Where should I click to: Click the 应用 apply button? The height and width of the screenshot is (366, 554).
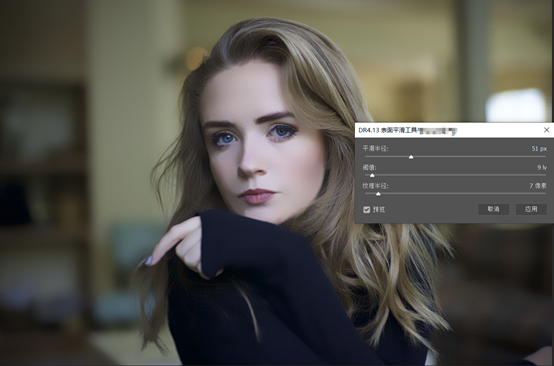click(531, 209)
